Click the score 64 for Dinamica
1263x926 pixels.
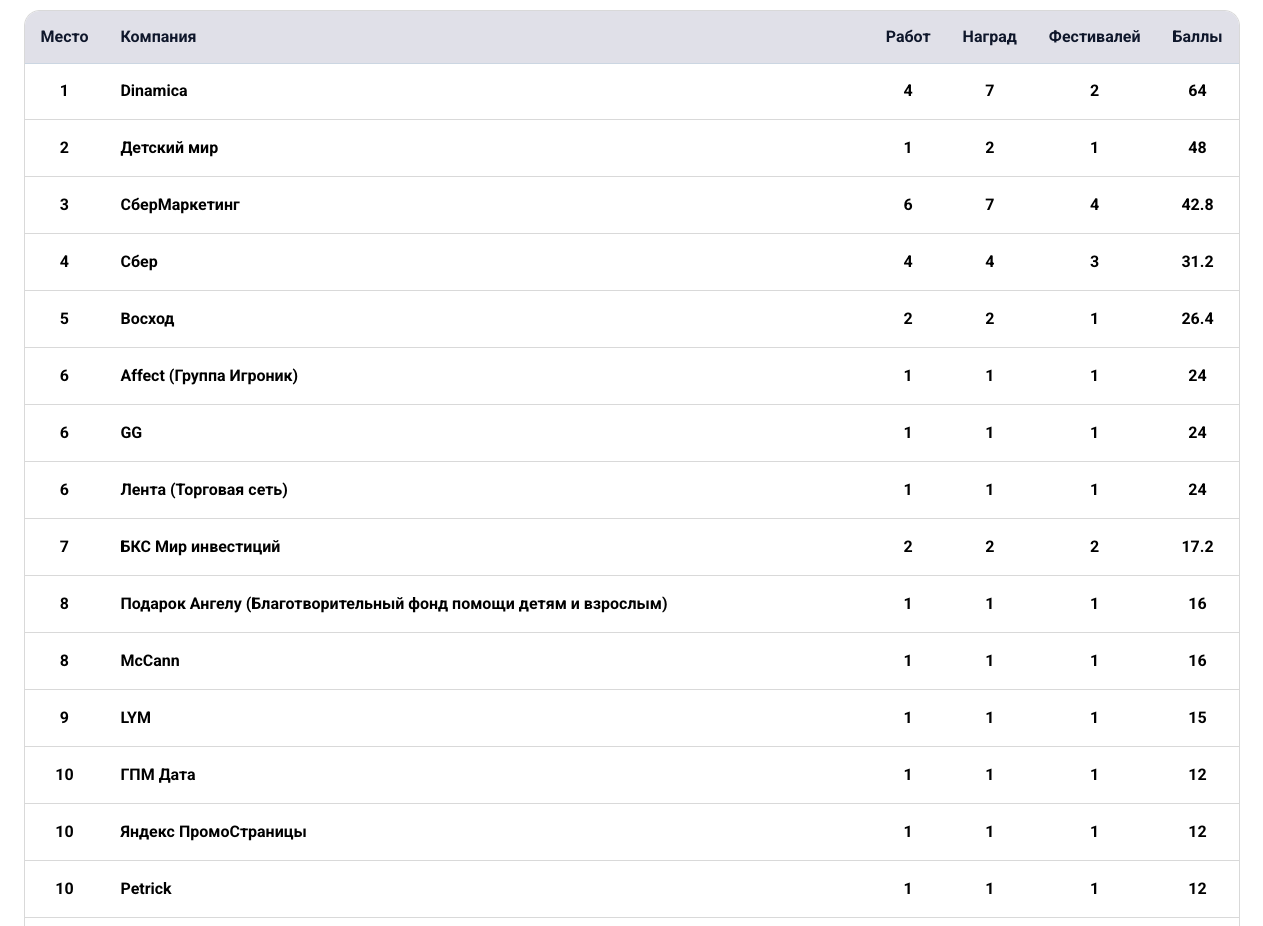pos(1197,91)
